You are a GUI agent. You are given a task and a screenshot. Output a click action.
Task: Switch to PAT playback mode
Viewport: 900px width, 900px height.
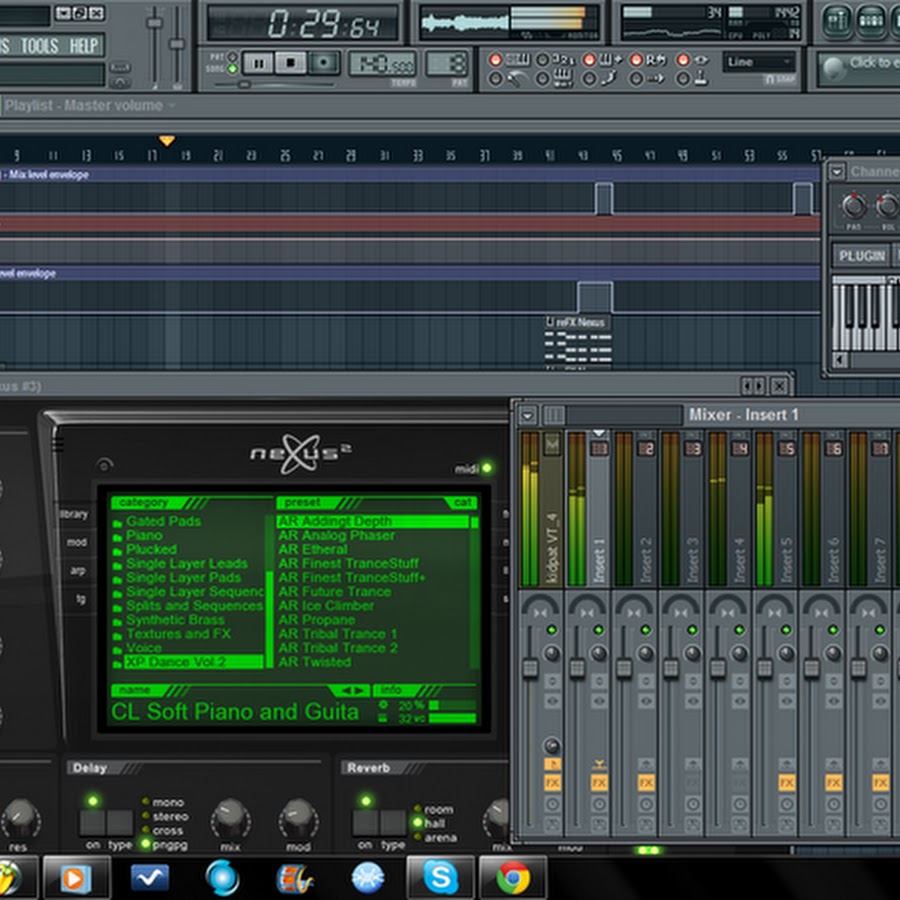232,57
